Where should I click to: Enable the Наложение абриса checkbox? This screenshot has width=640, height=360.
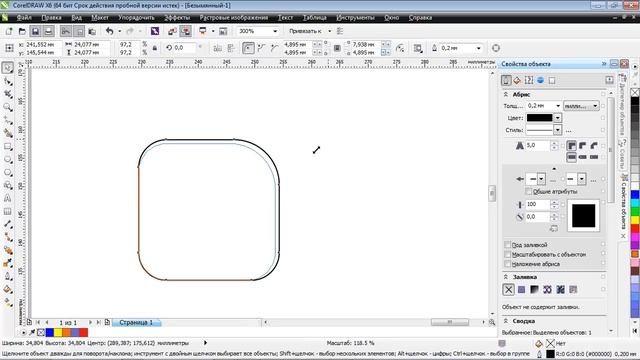[508, 264]
